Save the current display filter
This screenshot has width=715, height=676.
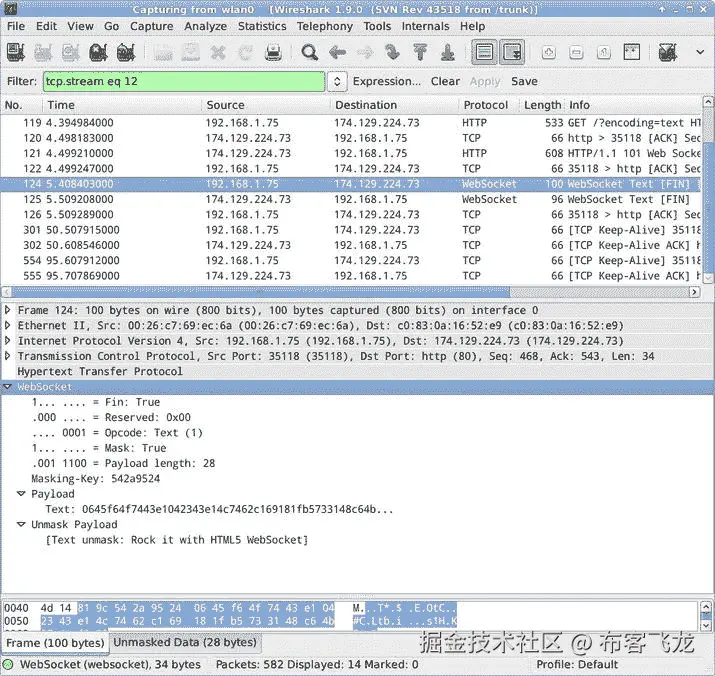coord(524,81)
